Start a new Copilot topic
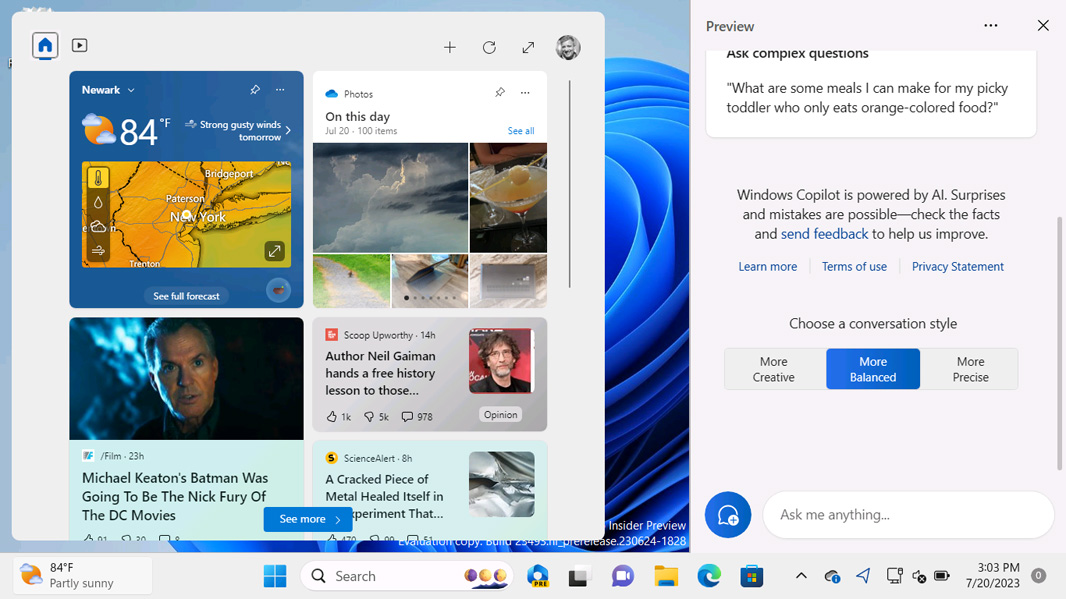The image size is (1066, 599). 728,515
